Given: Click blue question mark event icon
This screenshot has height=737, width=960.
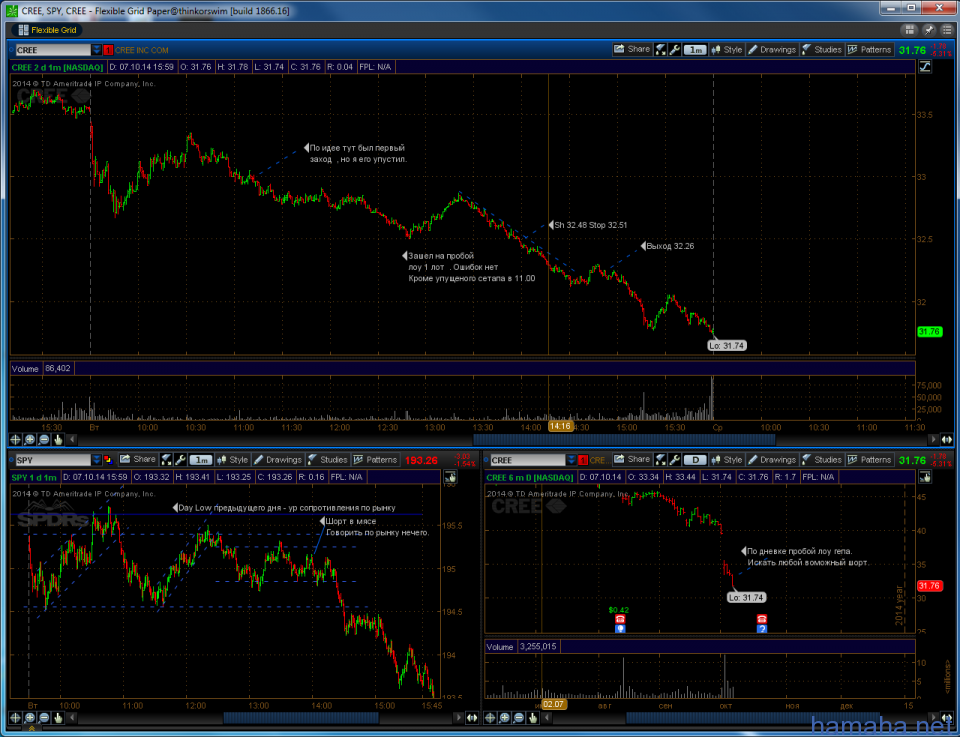Looking at the screenshot, I should (762, 629).
